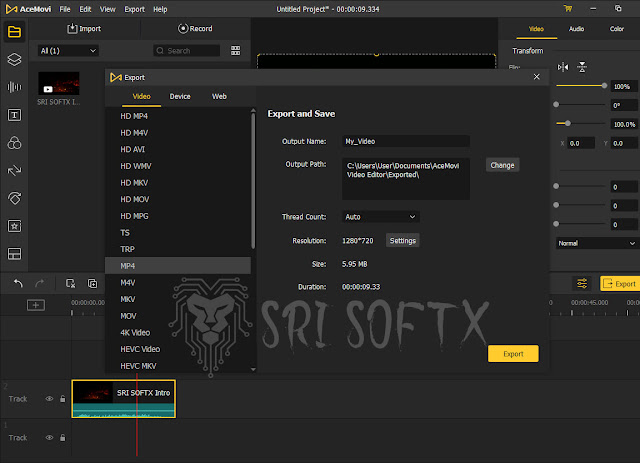Screen dimensions: 640x463
Task: Switch media view with grid icon
Action: 236,51
